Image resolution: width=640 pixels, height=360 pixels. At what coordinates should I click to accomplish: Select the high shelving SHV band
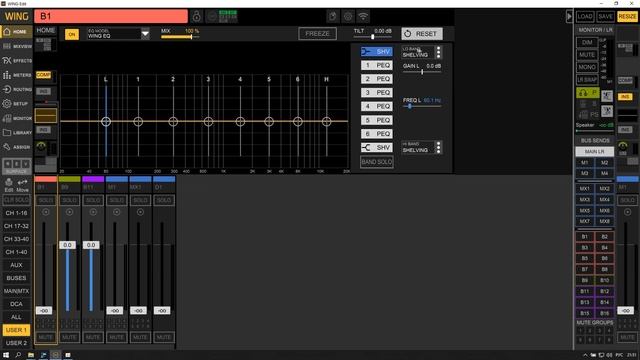(x=376, y=147)
